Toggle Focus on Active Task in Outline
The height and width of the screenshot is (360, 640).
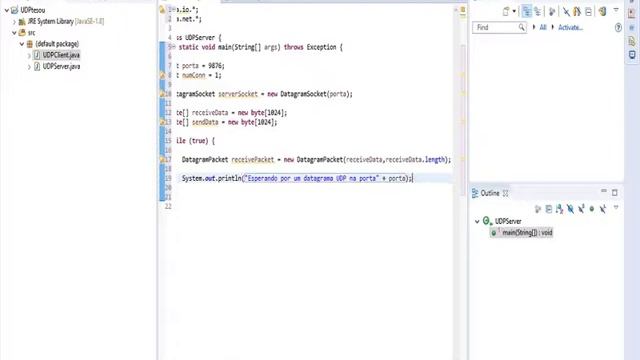[x=538, y=209]
